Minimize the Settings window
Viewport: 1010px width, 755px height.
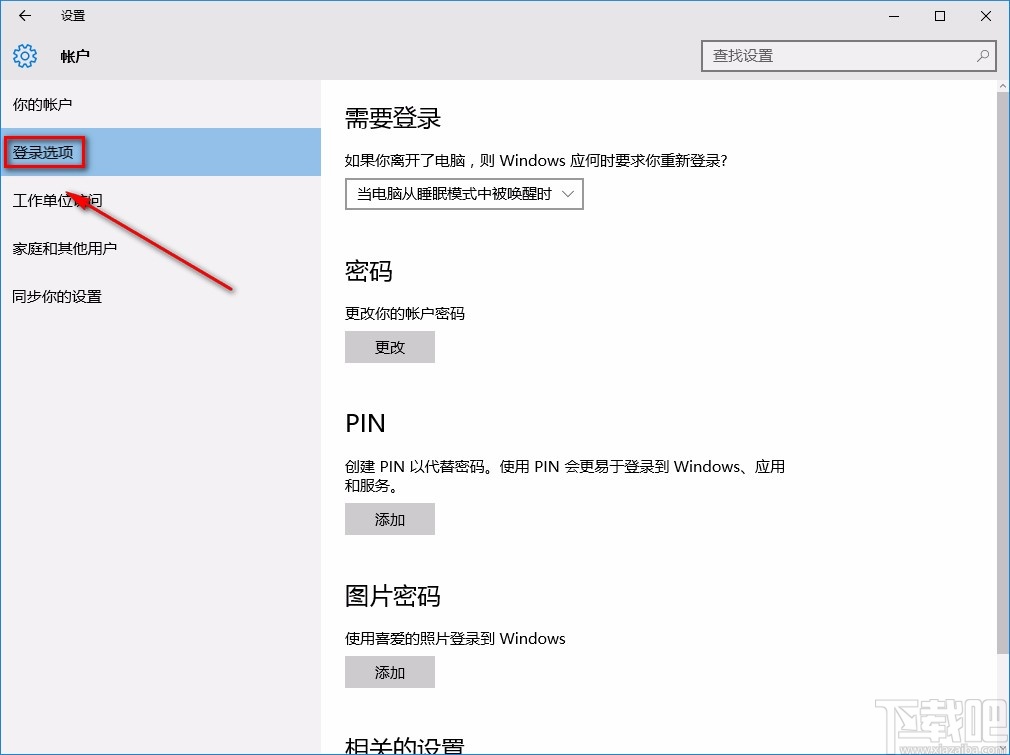(x=893, y=16)
